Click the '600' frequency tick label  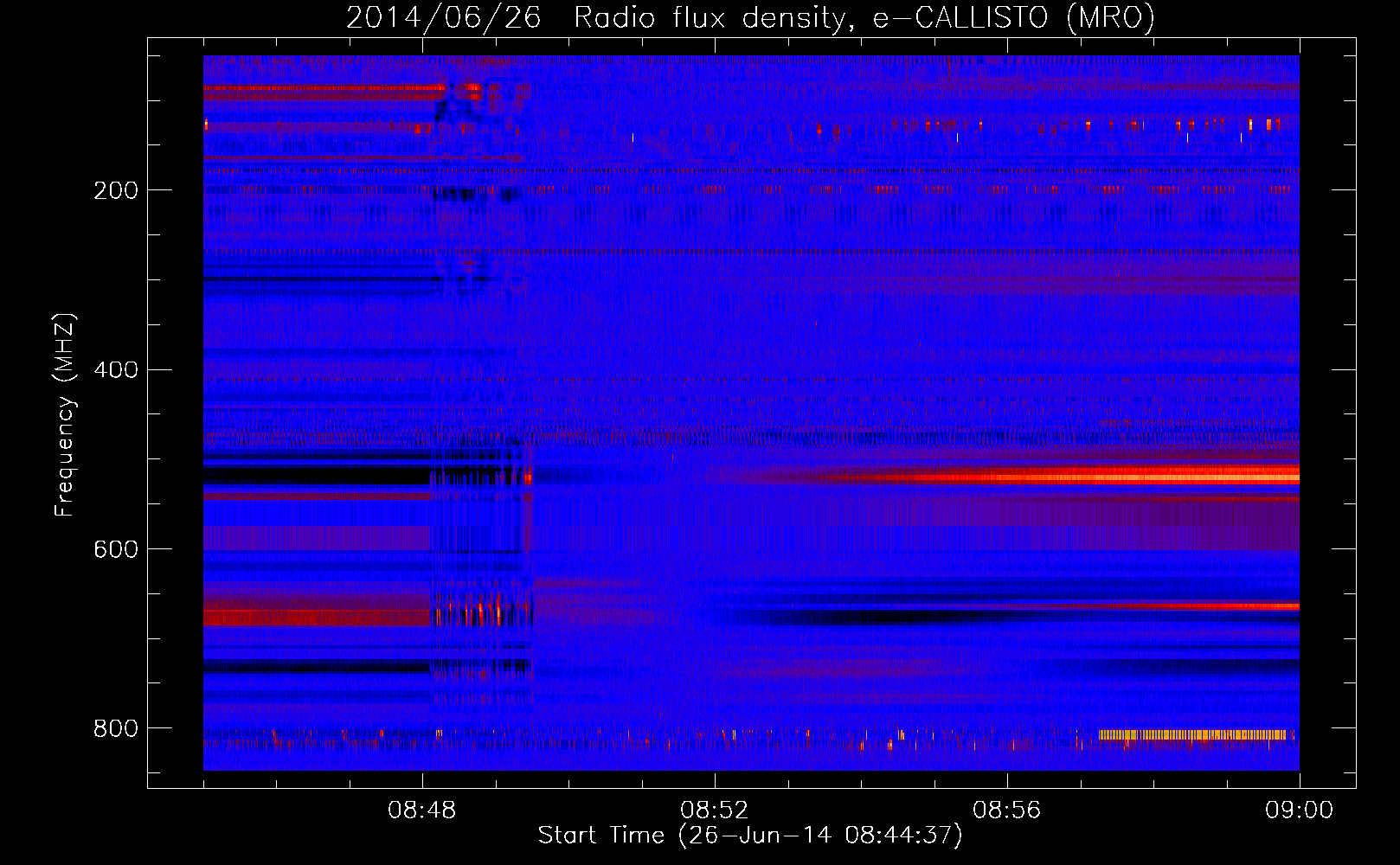(116, 550)
